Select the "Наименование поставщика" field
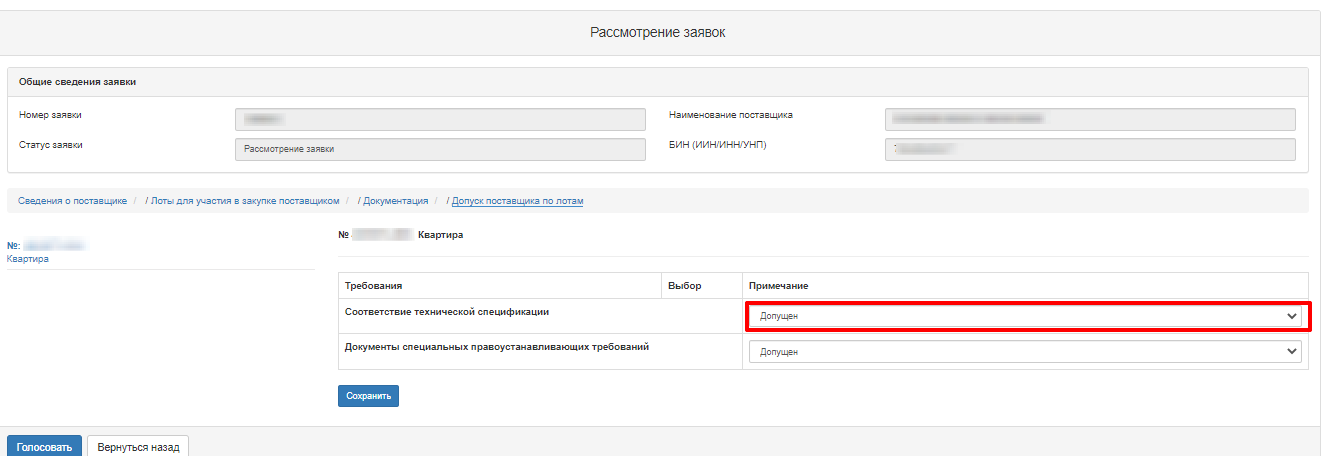1324x456 pixels. [1089, 119]
